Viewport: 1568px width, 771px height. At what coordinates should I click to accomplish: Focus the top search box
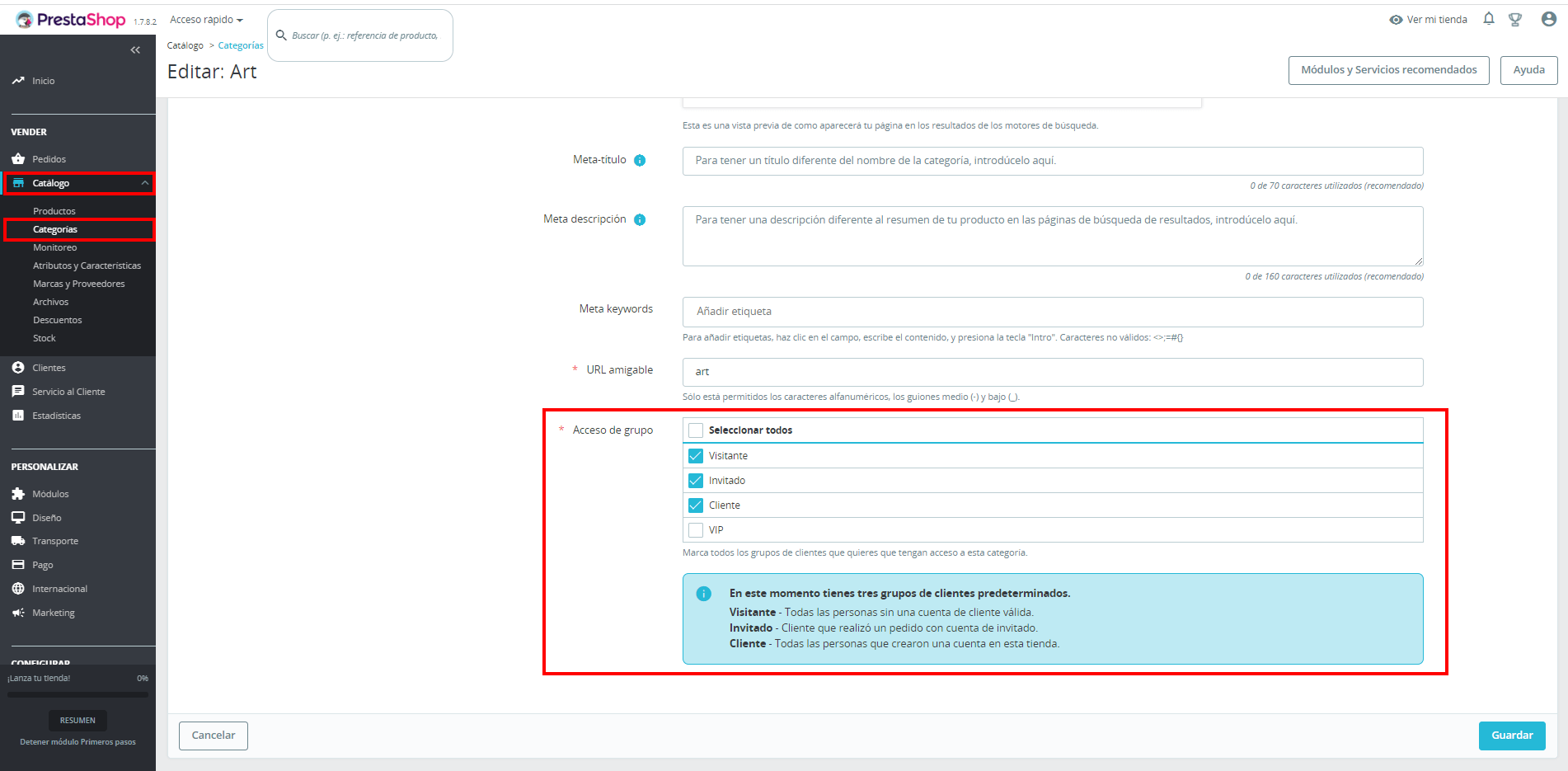[360, 35]
